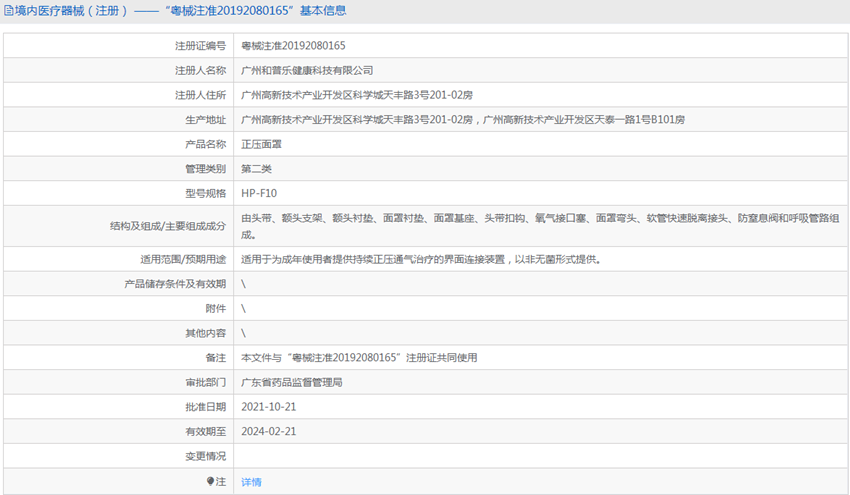The width and height of the screenshot is (850, 495).
Task: Click the lightbulb icon beside 注
Action: point(210,481)
